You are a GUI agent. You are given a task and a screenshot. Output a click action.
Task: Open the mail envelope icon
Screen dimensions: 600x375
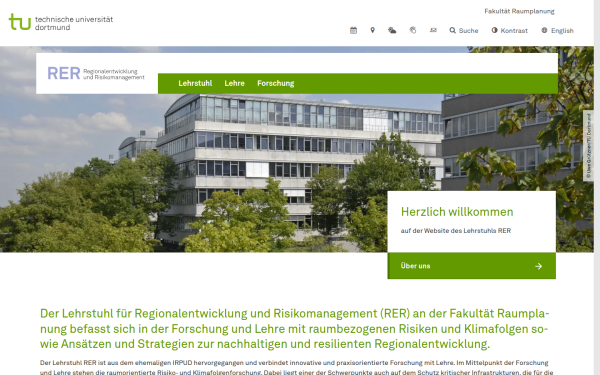click(433, 30)
